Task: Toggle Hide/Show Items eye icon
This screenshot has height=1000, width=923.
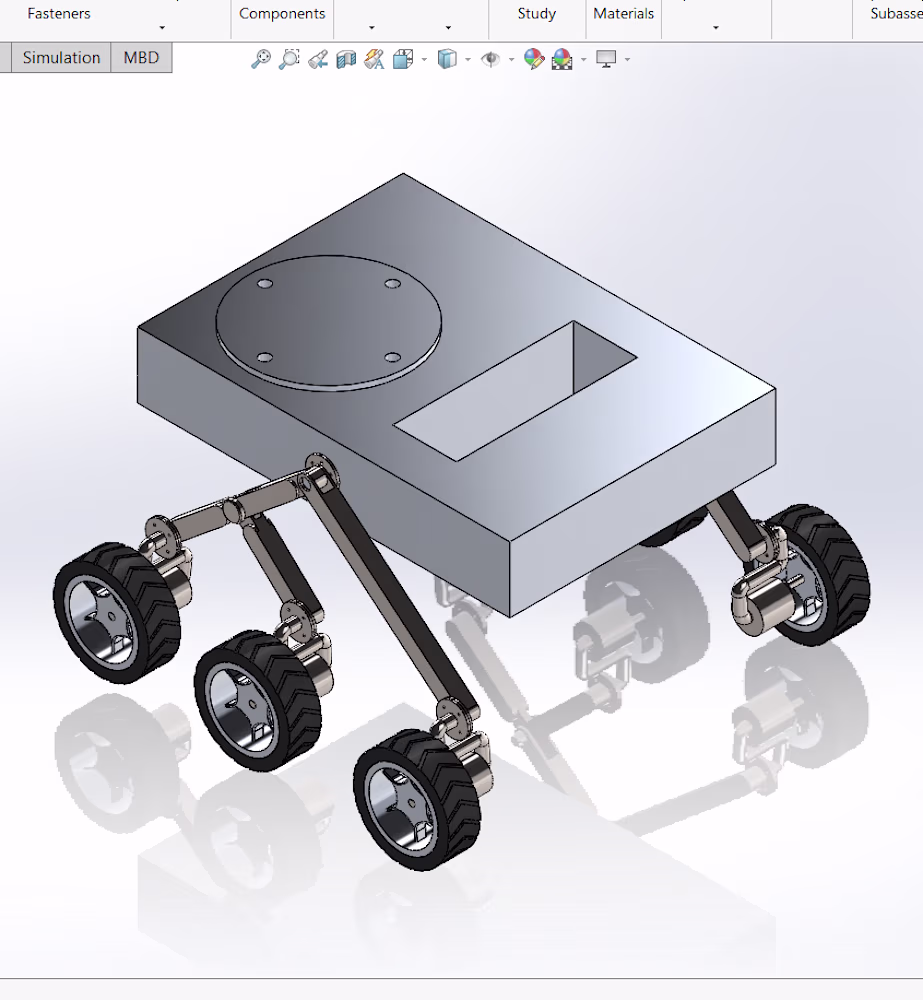Action: [x=491, y=59]
